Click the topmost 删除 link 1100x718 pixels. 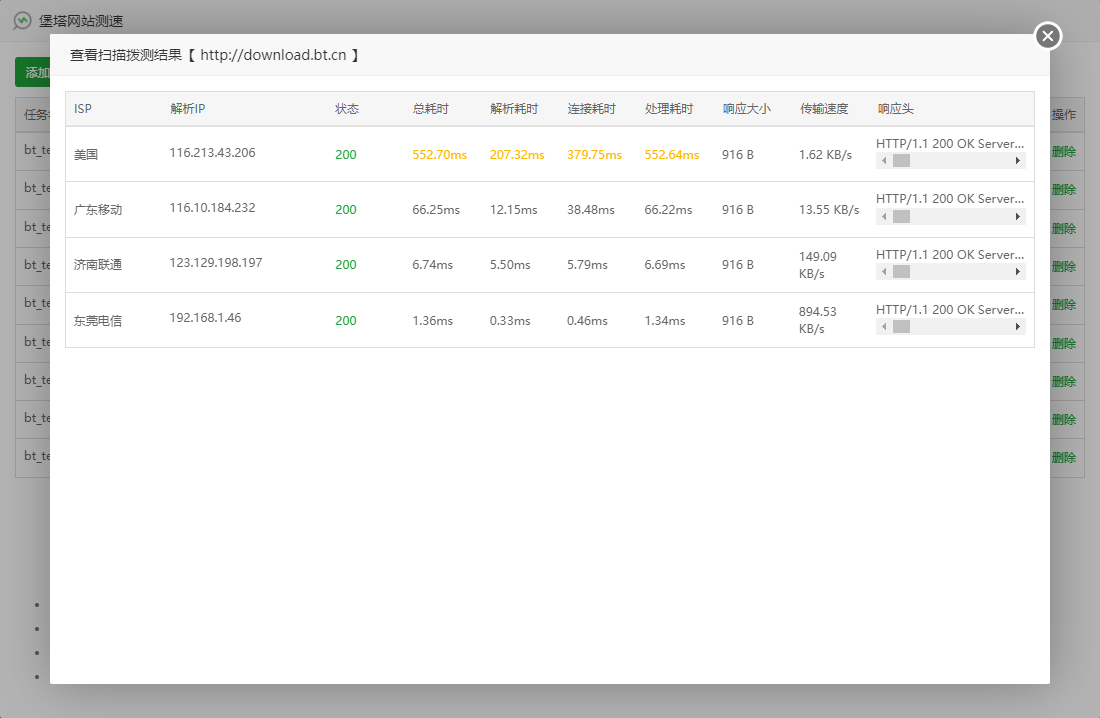(x=1064, y=152)
